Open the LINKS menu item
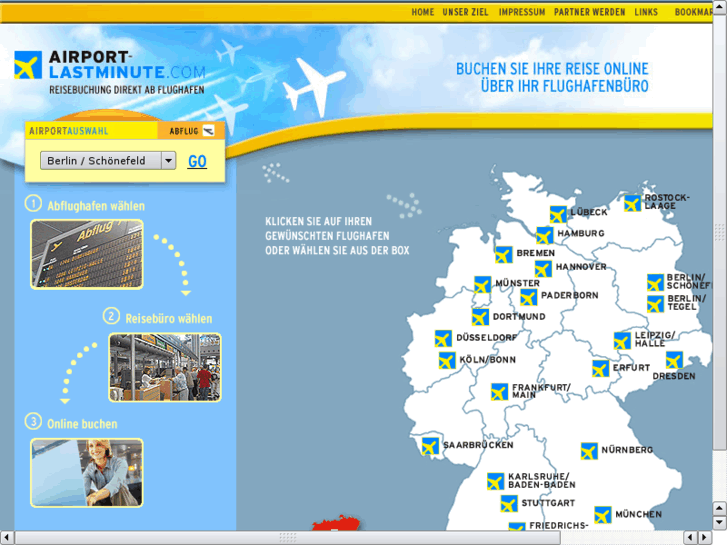727x545 pixels. click(x=646, y=12)
